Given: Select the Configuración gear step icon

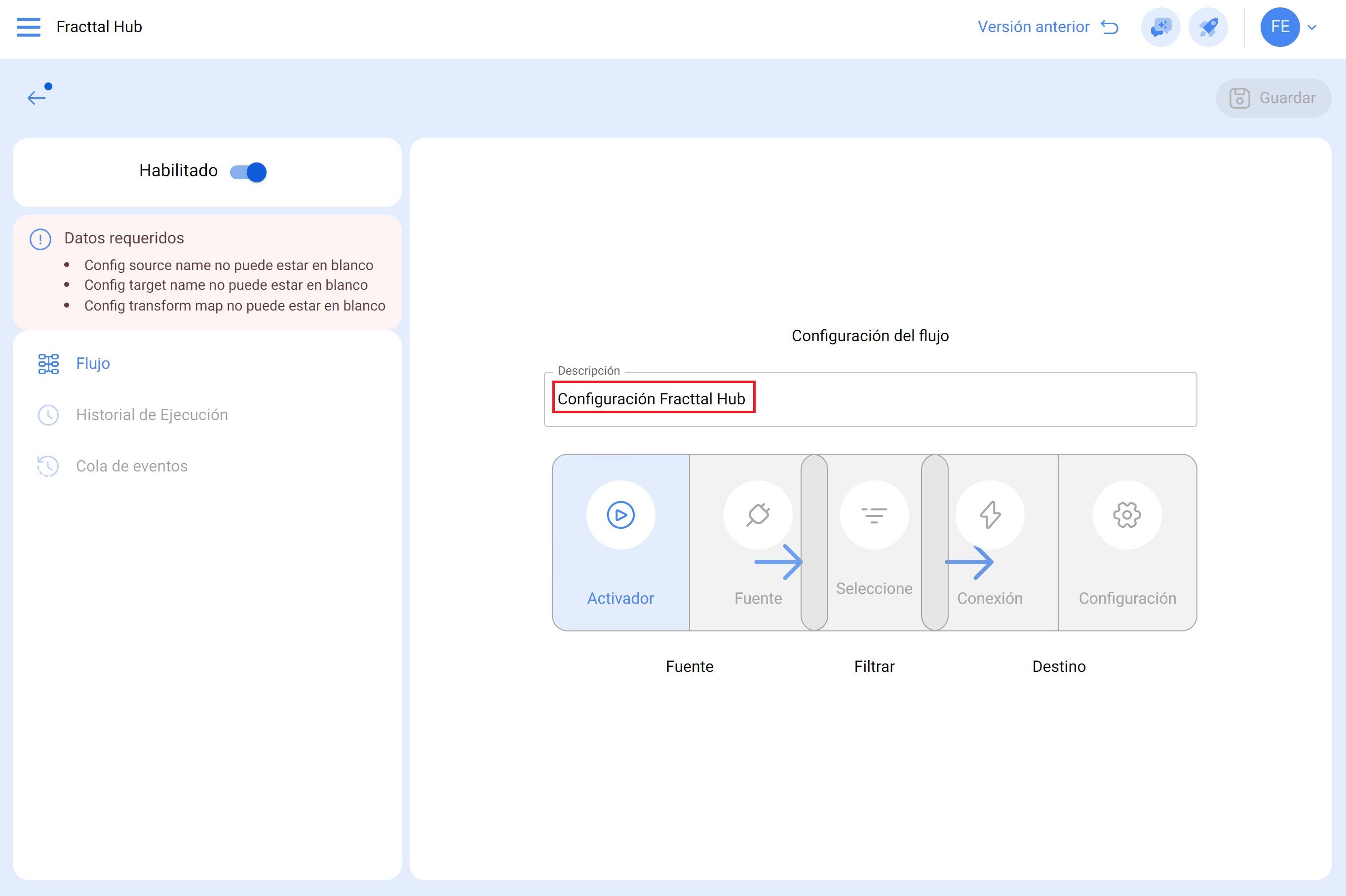Looking at the screenshot, I should click(x=1127, y=515).
